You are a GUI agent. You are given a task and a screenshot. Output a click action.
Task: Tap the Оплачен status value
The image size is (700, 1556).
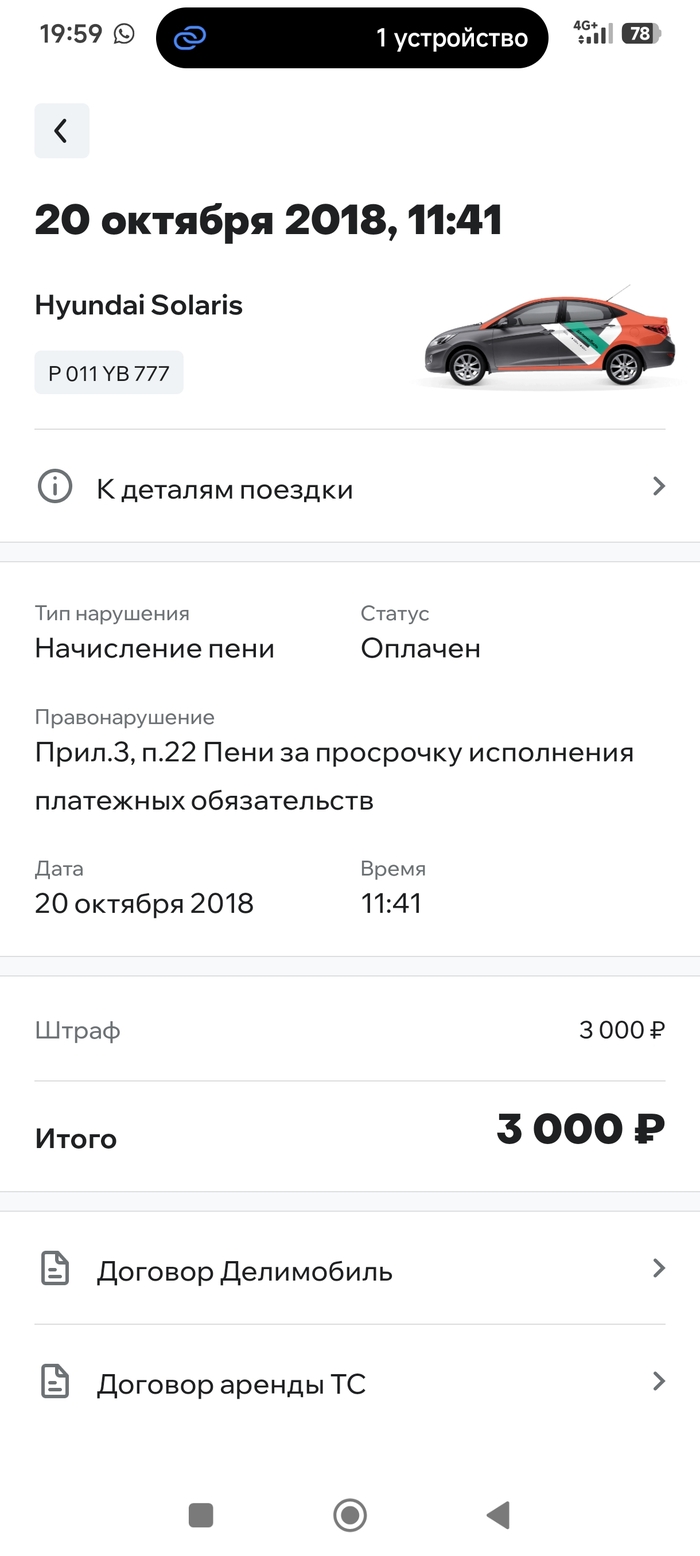click(x=421, y=649)
